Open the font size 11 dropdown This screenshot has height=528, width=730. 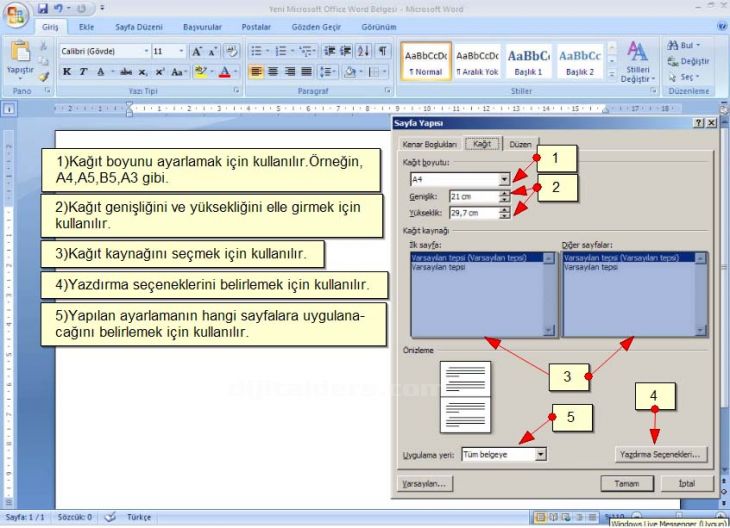coord(181,51)
